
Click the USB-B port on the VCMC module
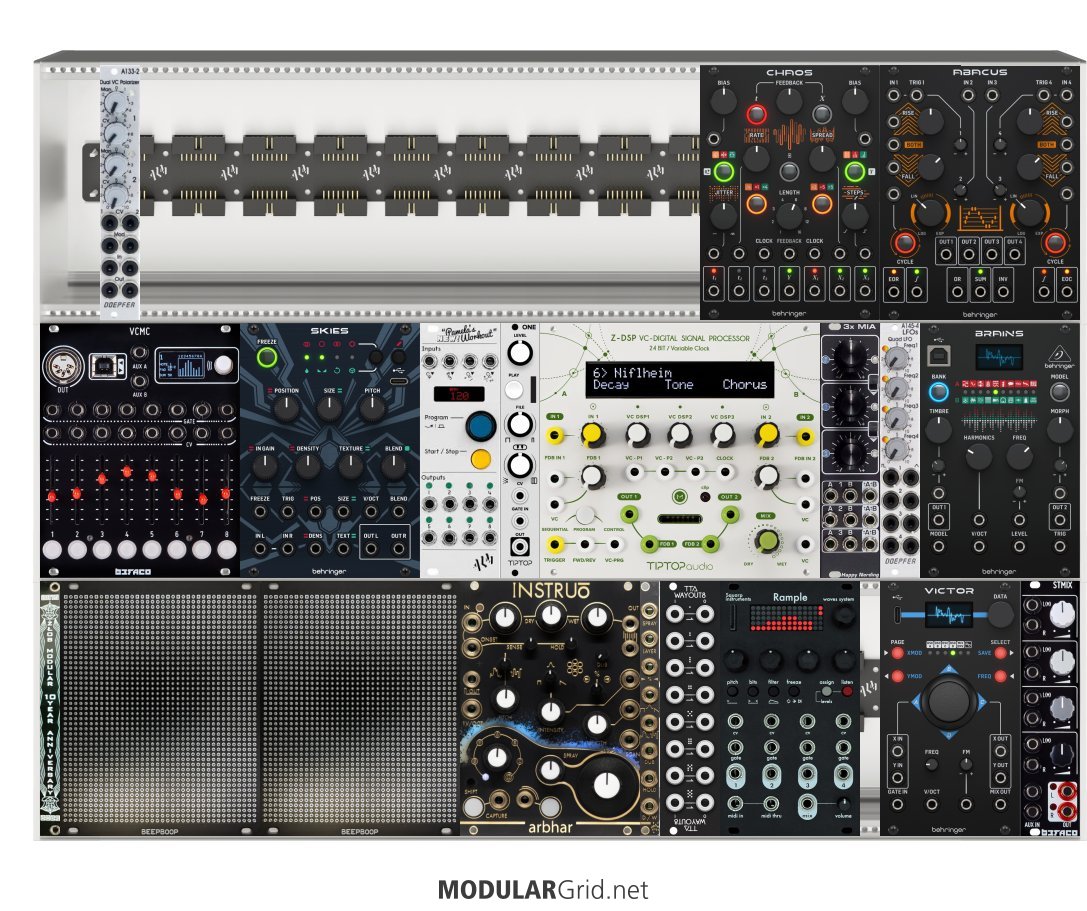pos(107,365)
